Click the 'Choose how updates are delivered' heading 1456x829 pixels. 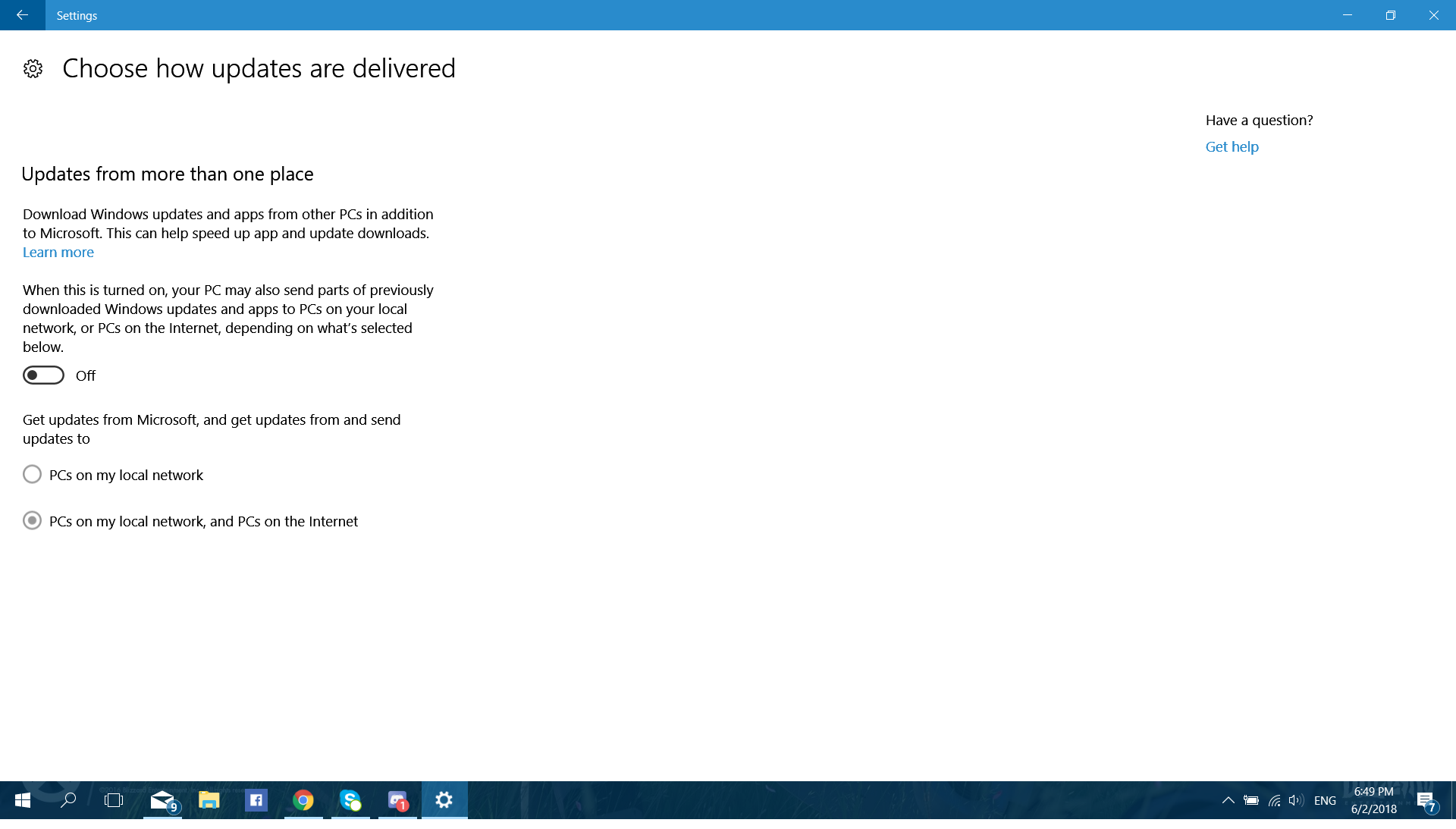[x=259, y=68]
